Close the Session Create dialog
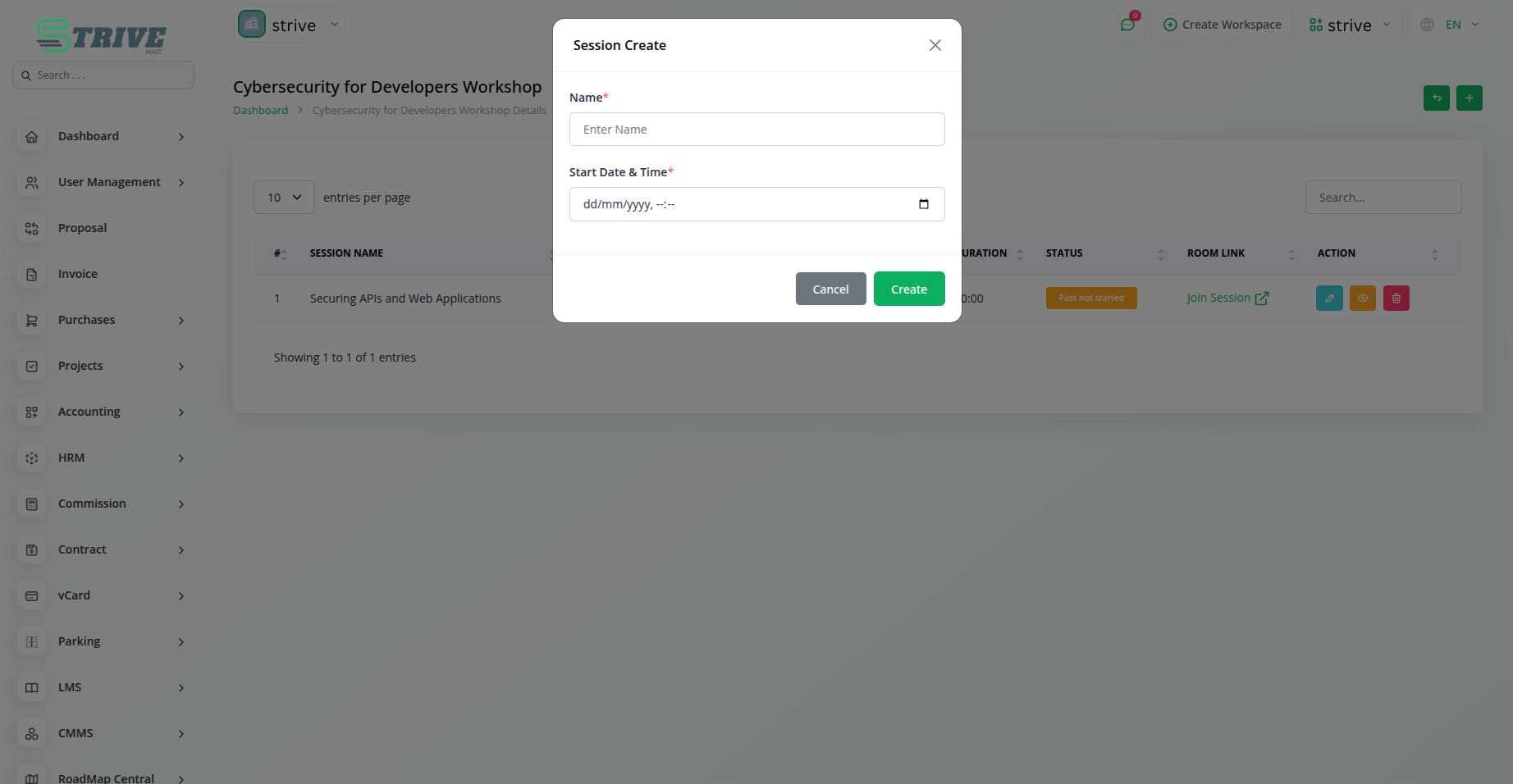 (x=935, y=45)
